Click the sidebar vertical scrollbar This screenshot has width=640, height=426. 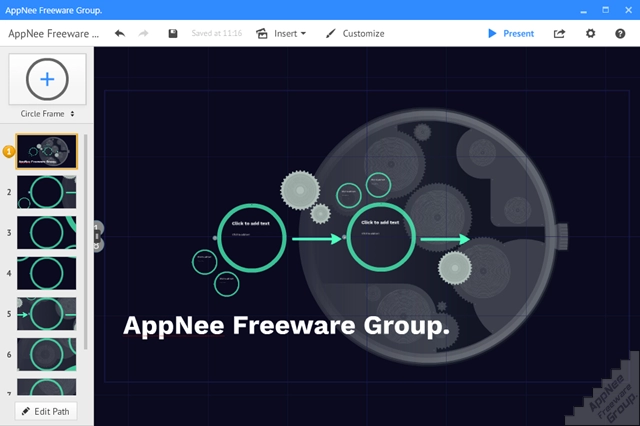85,242
